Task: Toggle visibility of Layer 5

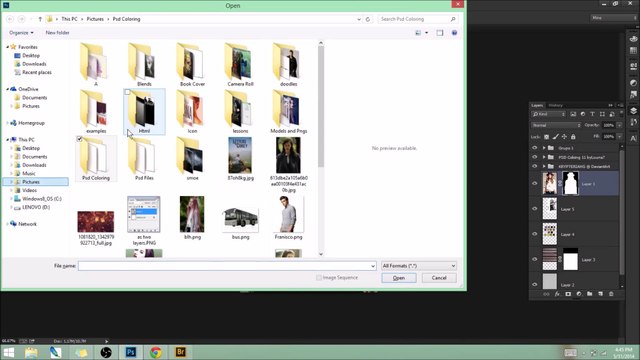Action: [x=535, y=209]
